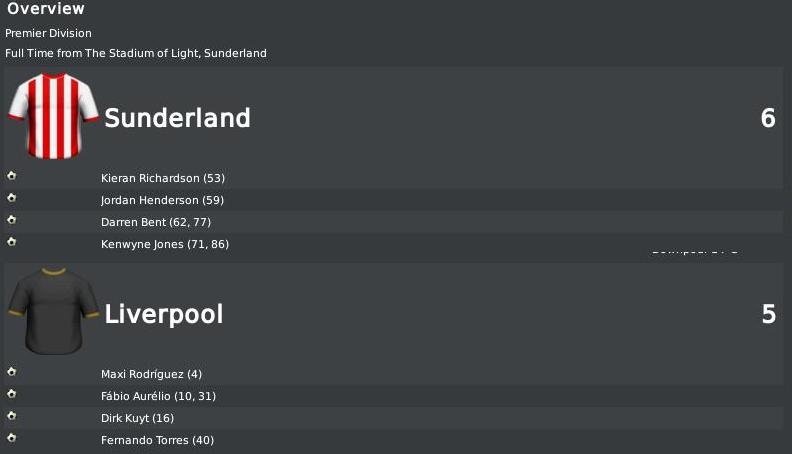Open Darren Bent's player profile
Viewport: 792px width, 454px height.
point(133,222)
